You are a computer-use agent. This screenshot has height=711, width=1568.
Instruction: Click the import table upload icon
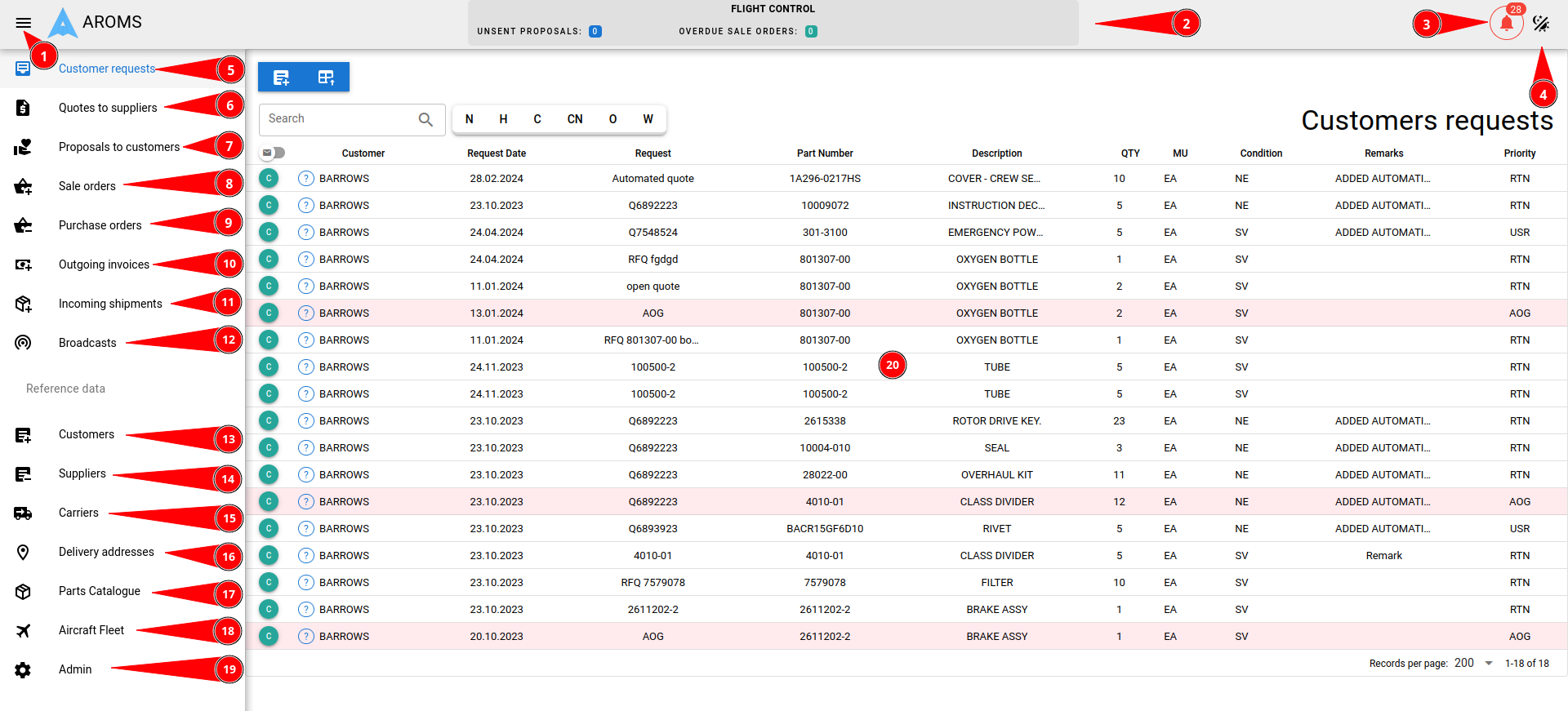[x=326, y=78]
